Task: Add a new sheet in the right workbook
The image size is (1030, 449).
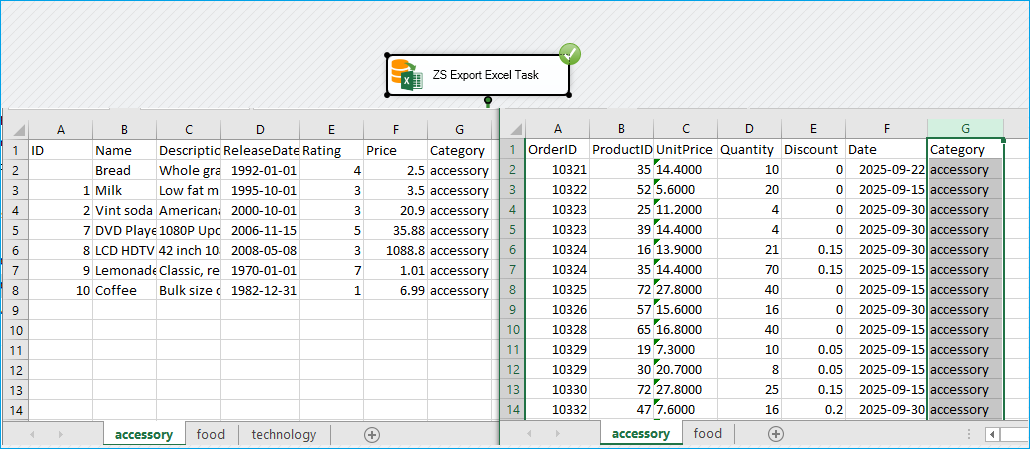Action: [x=775, y=434]
